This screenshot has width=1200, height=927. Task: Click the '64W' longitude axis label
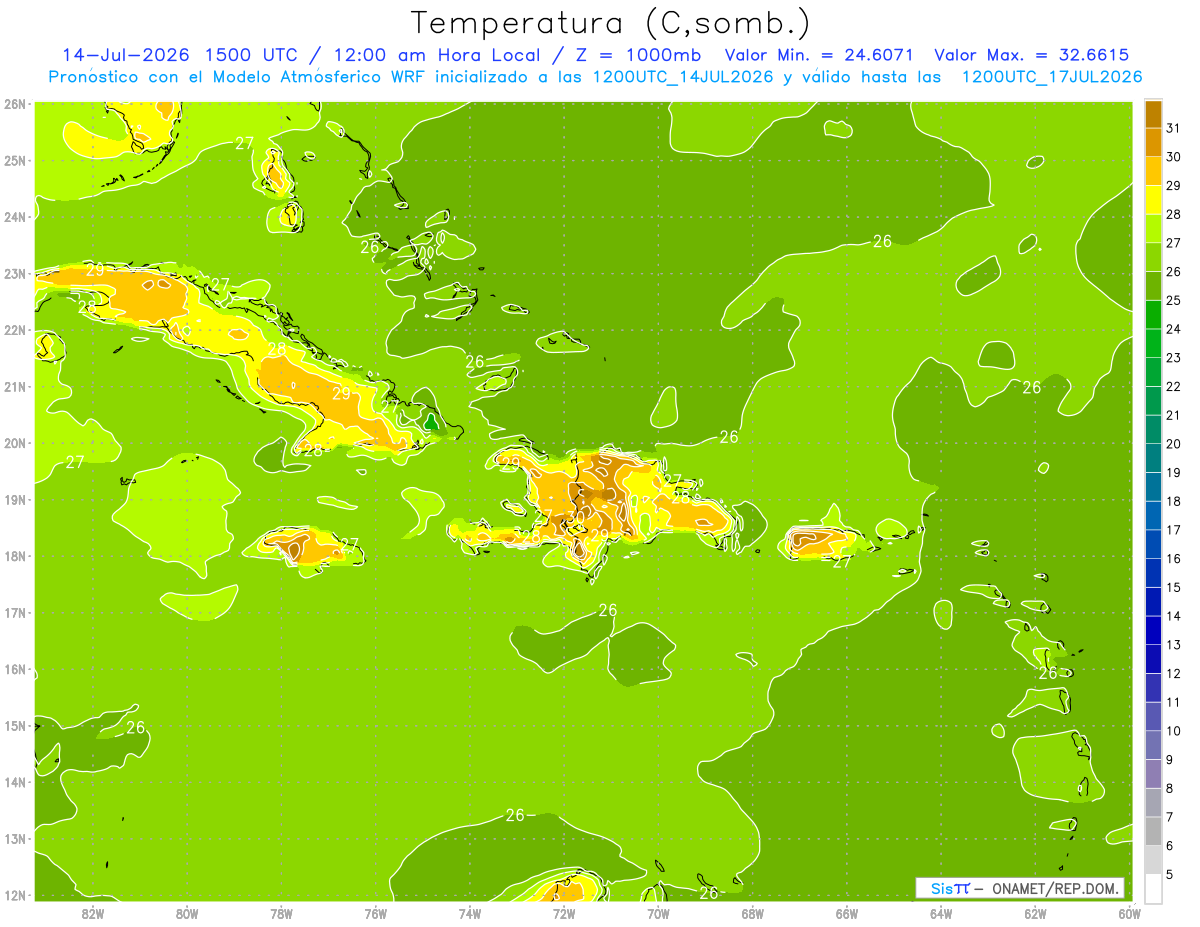[x=941, y=913]
